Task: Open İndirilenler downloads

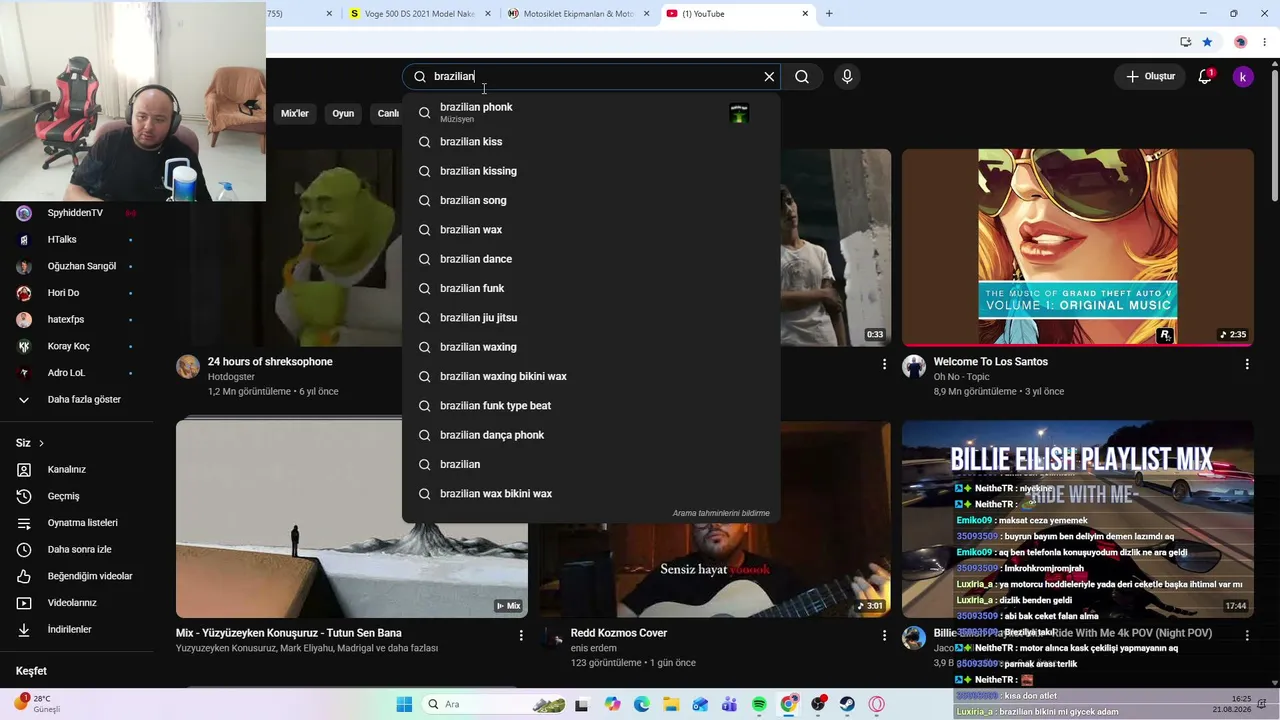Action: [77, 630]
